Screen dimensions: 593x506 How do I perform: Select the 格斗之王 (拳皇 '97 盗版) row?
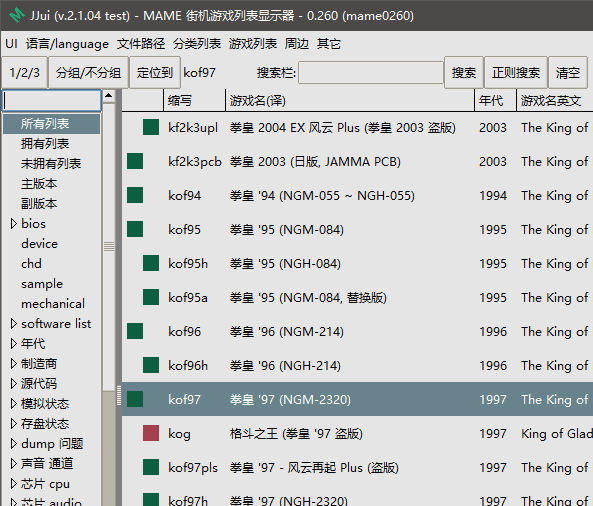(x=357, y=433)
